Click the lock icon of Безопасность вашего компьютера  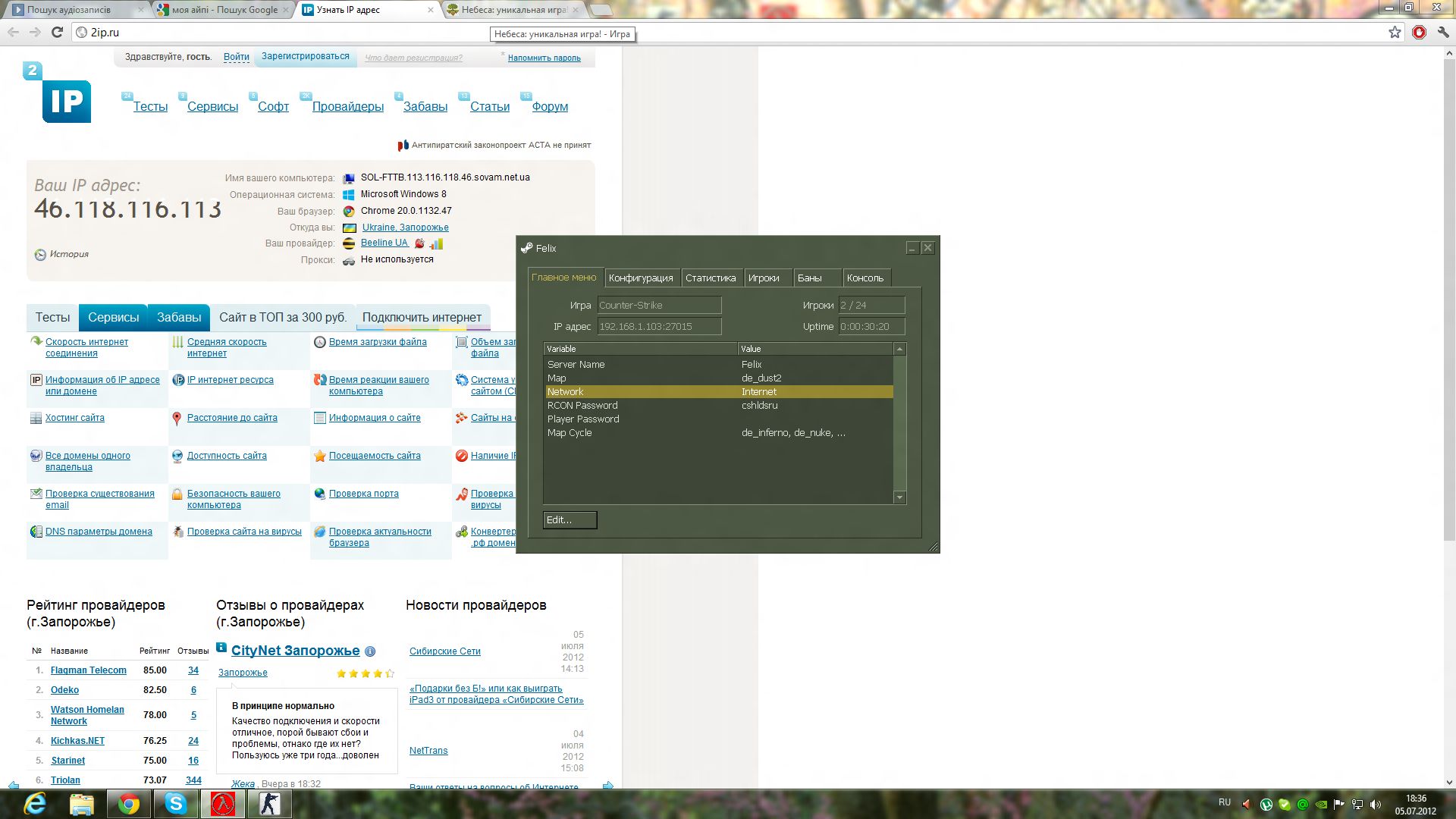point(177,494)
